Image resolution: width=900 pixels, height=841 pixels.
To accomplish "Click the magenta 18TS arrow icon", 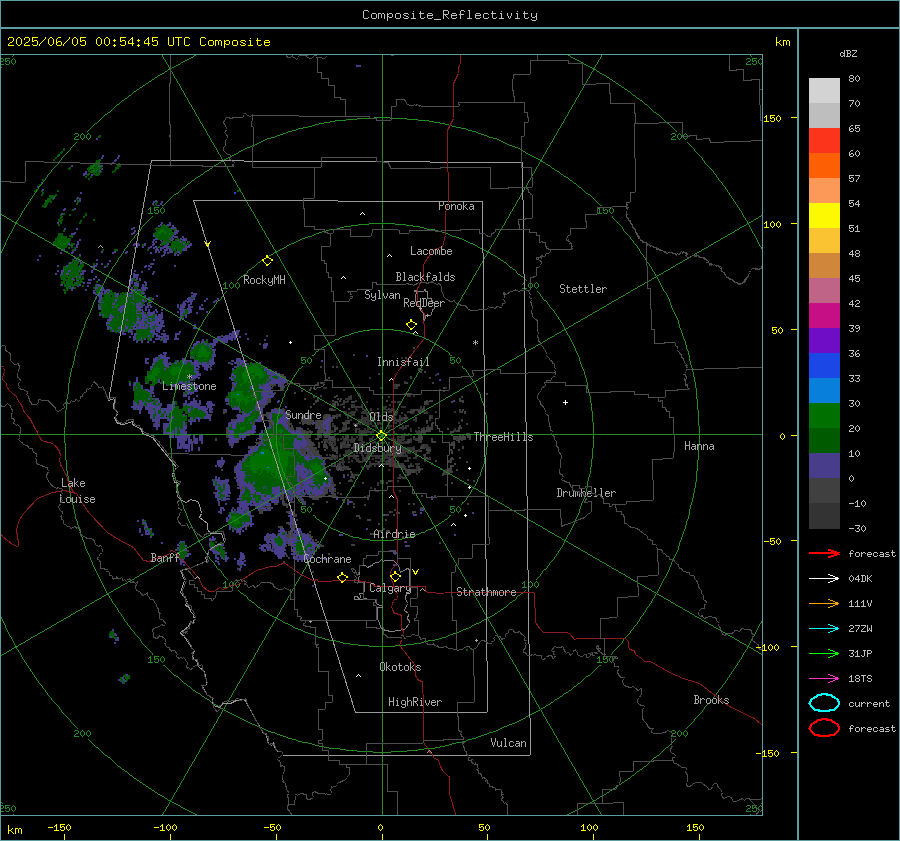I will pyautogui.click(x=824, y=679).
